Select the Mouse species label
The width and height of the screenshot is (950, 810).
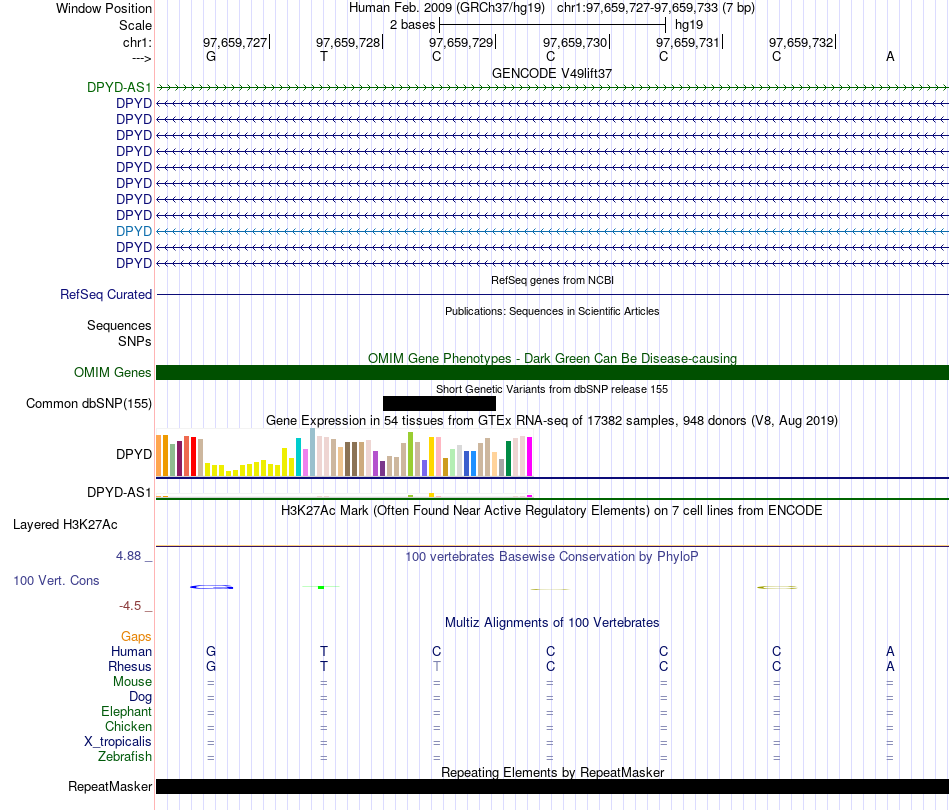pyautogui.click(x=132, y=682)
